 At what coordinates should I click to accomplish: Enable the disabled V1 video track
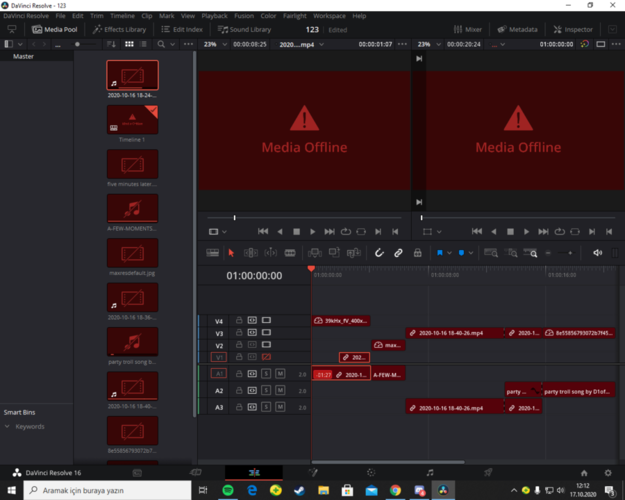pyautogui.click(x=266, y=357)
